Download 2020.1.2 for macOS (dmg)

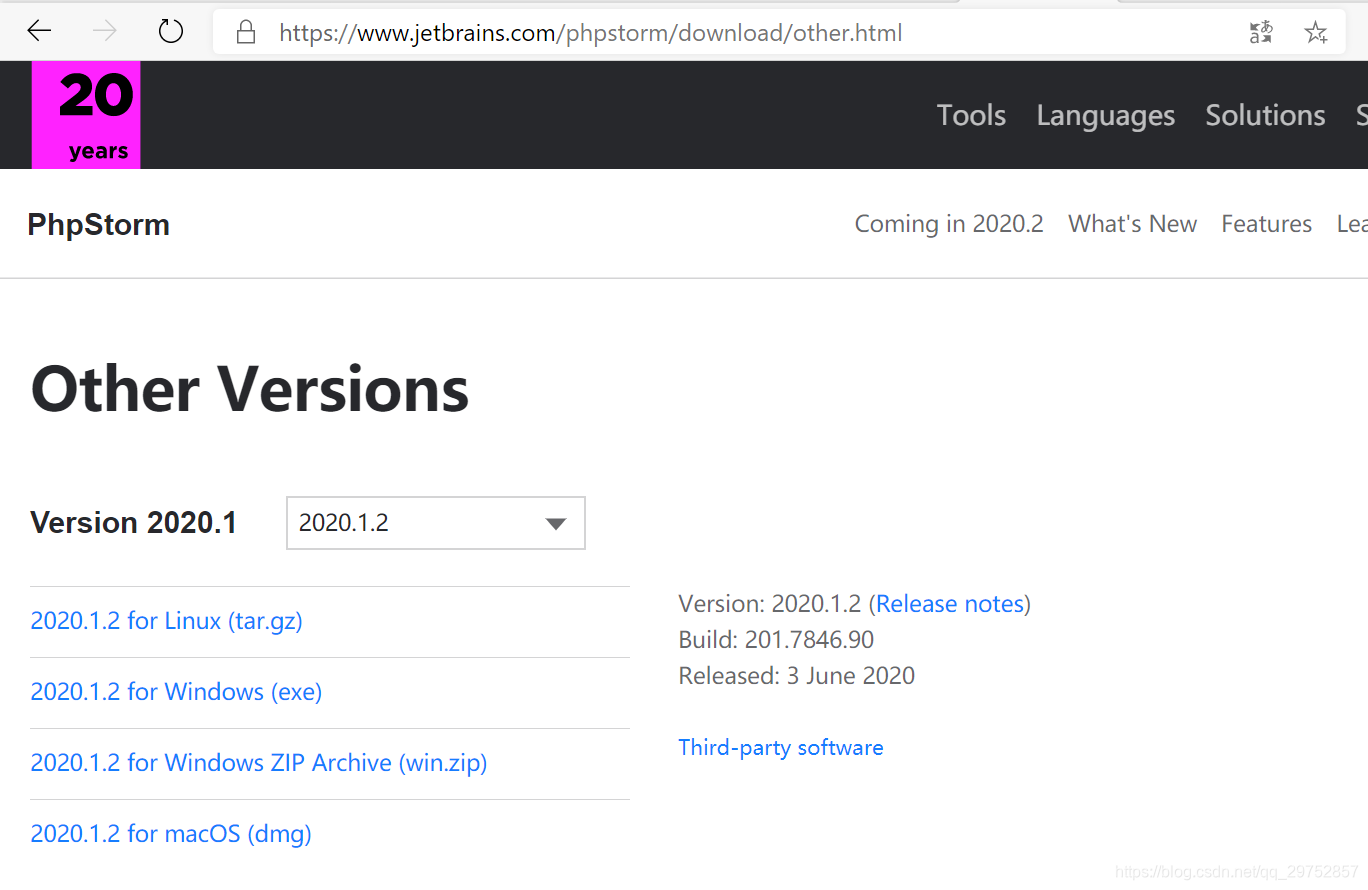(x=171, y=834)
